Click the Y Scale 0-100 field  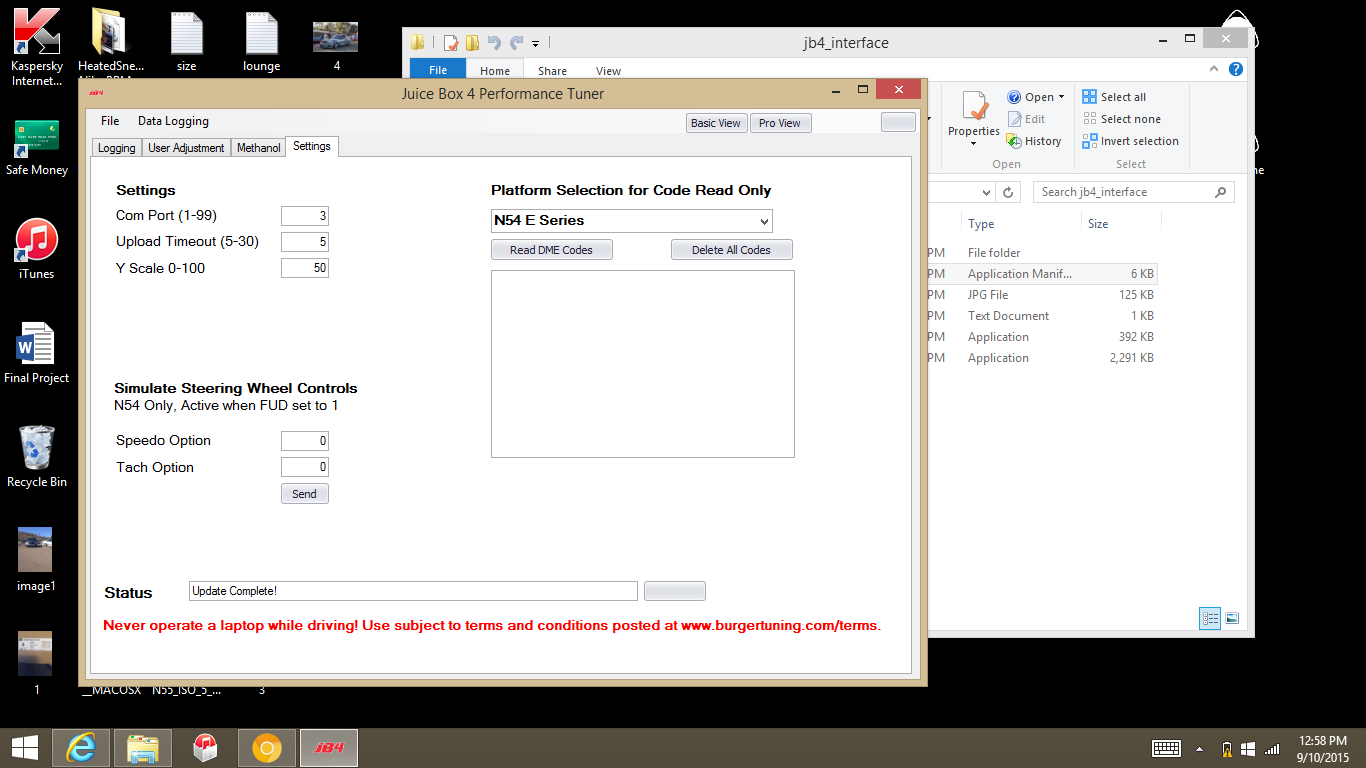tap(304, 268)
